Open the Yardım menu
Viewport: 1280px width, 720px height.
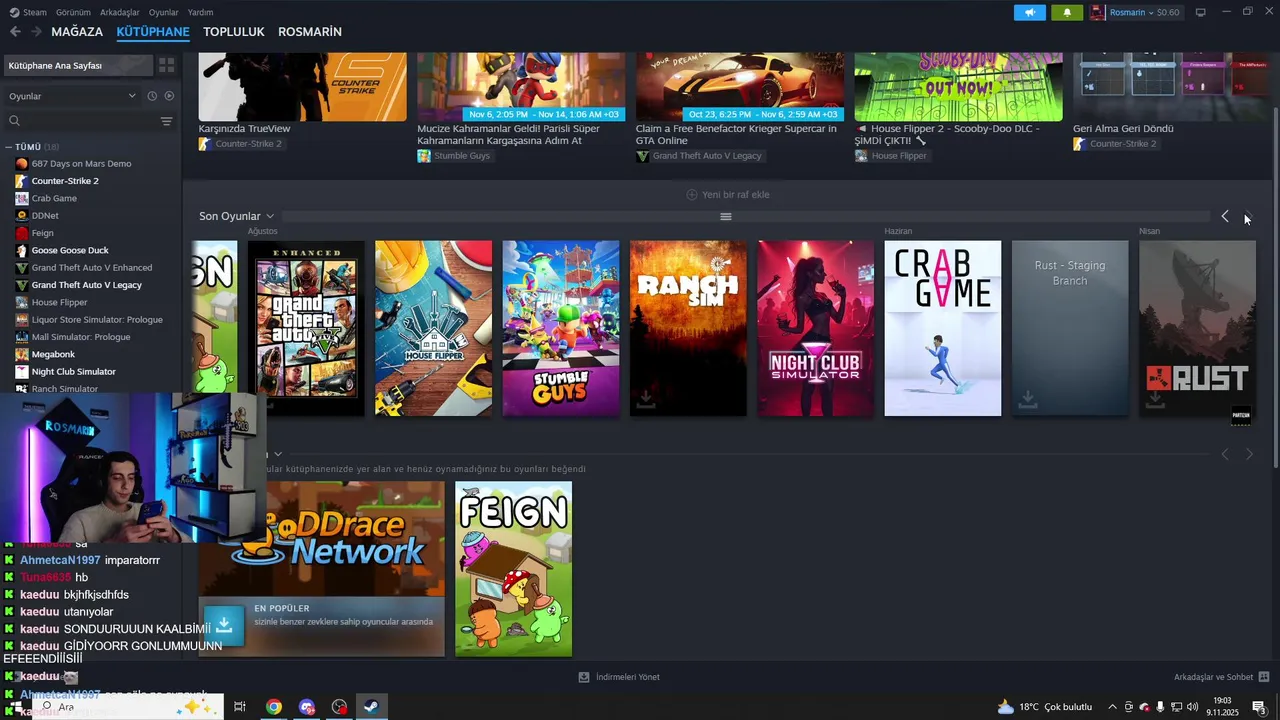(x=201, y=12)
